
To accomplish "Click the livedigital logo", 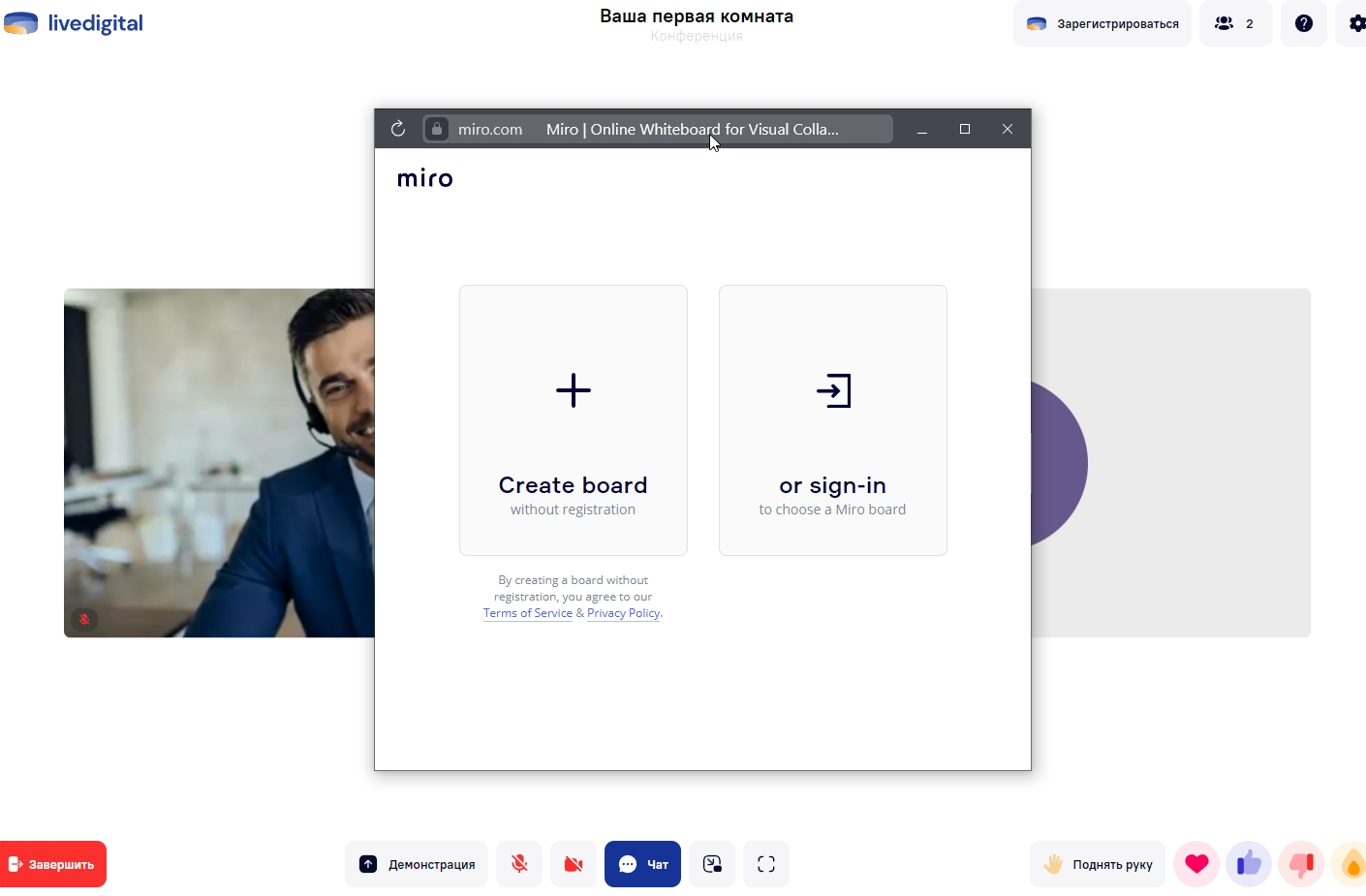I will [74, 23].
